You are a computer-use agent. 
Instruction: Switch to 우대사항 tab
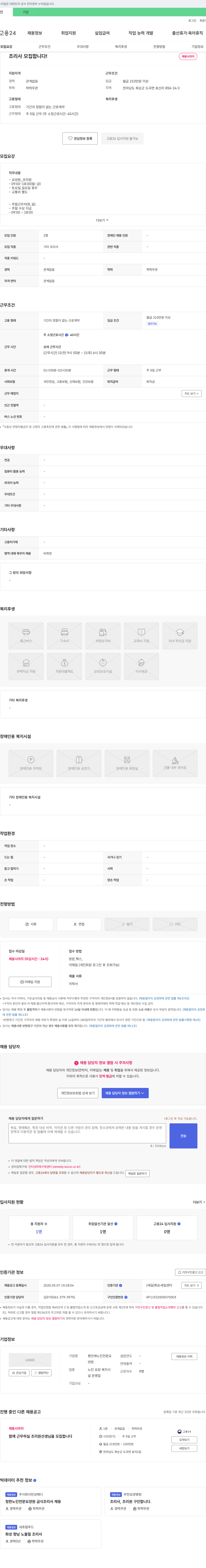(x=83, y=47)
